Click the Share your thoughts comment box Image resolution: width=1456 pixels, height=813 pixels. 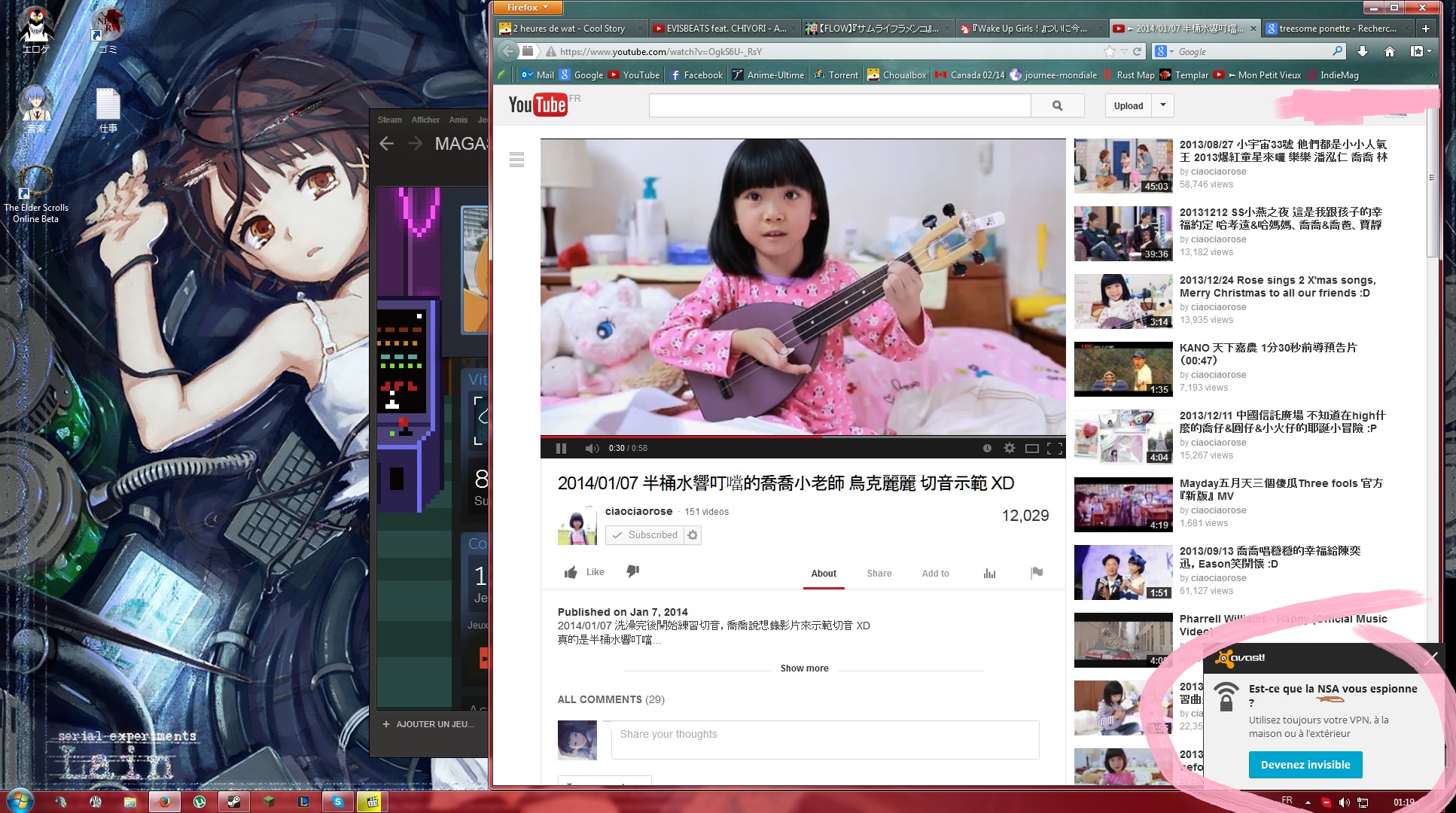(824, 739)
